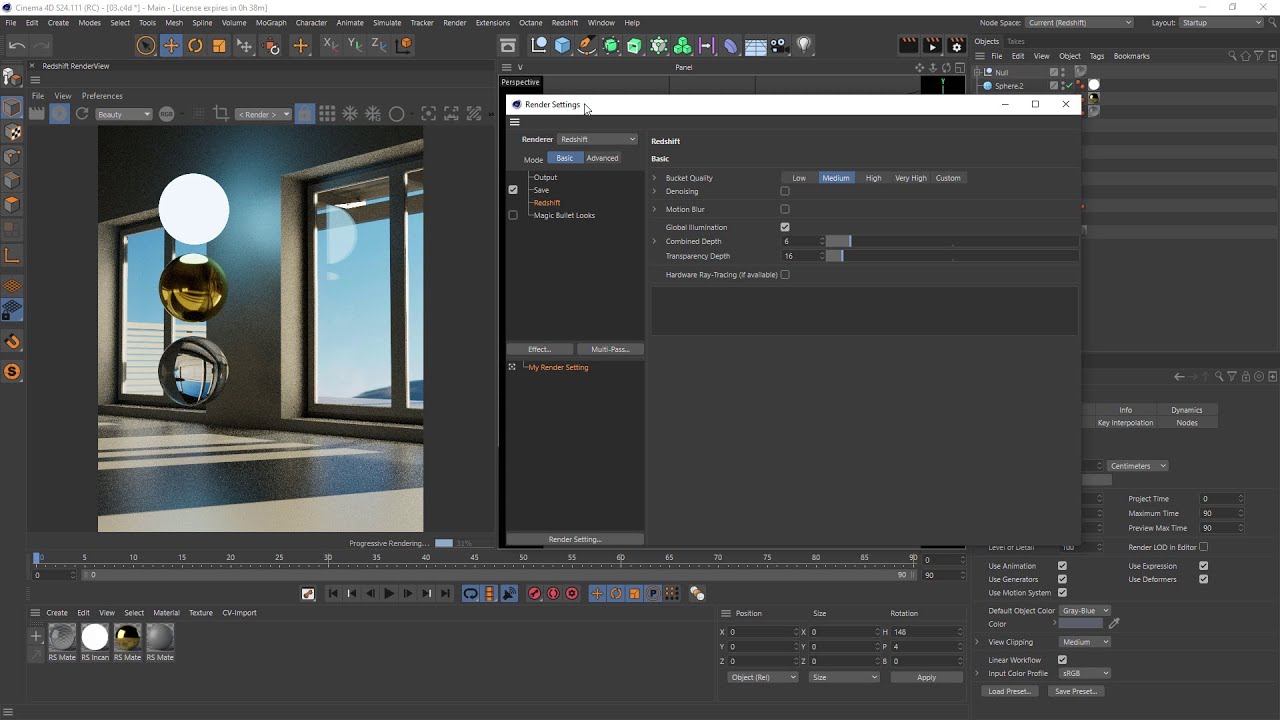Open the Input Color Profile sRGB dropdown

click(x=1085, y=673)
